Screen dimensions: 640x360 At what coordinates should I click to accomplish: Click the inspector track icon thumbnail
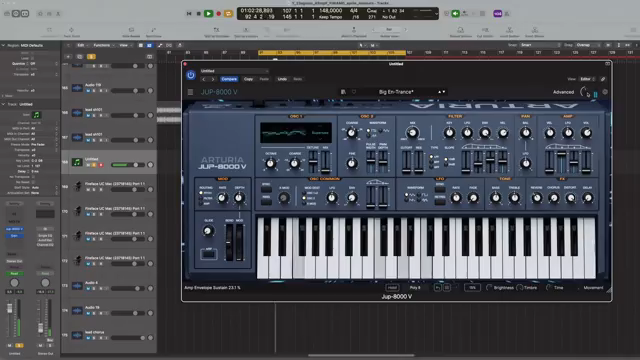36,115
